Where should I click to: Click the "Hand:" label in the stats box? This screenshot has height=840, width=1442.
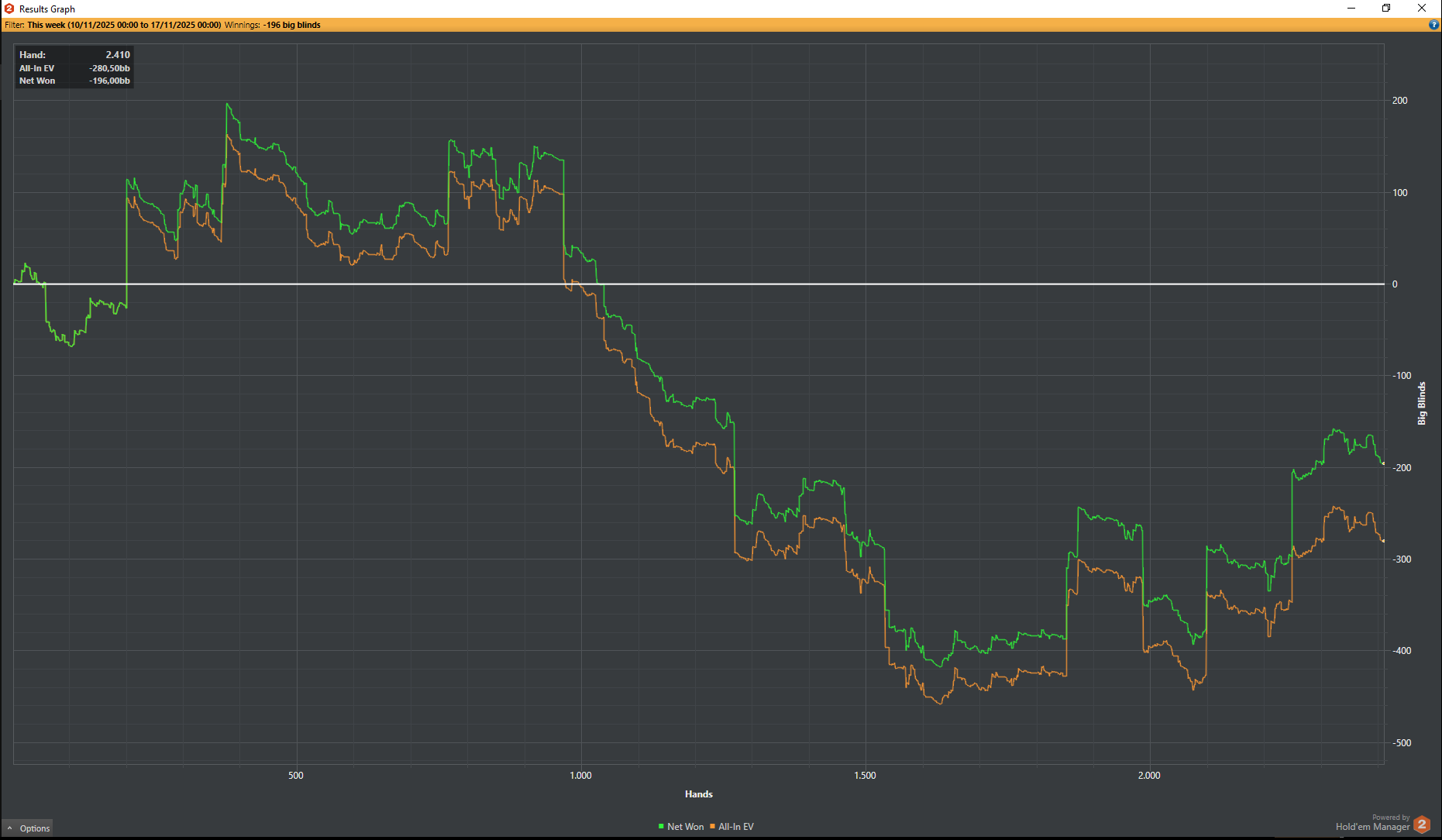coord(33,55)
